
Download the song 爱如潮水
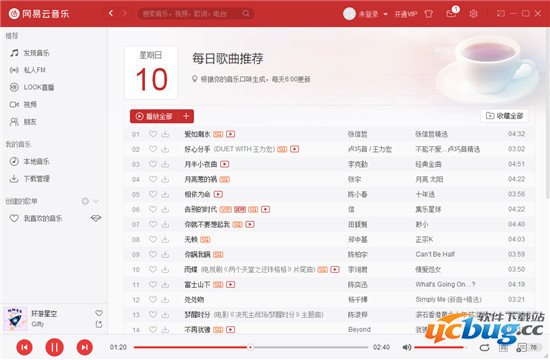click(165, 134)
